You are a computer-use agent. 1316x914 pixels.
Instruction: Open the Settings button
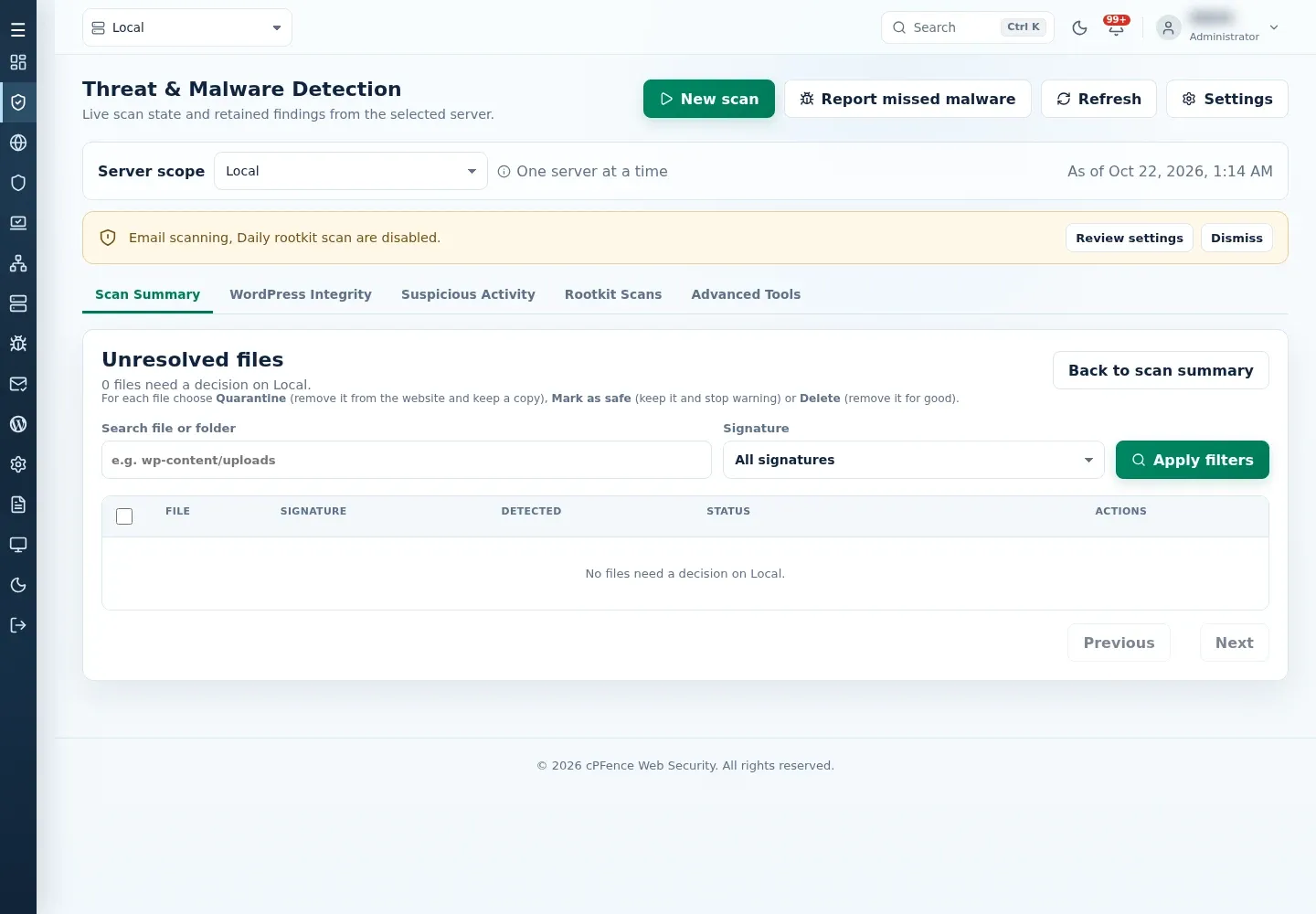[x=1227, y=99]
